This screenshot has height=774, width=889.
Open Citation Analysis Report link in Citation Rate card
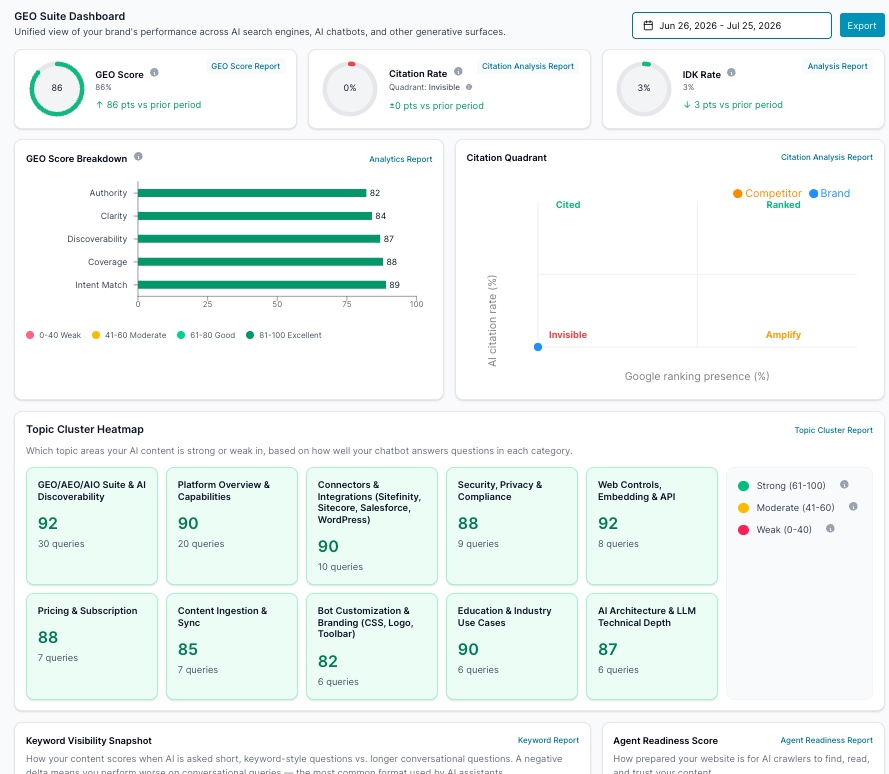[x=528, y=66]
